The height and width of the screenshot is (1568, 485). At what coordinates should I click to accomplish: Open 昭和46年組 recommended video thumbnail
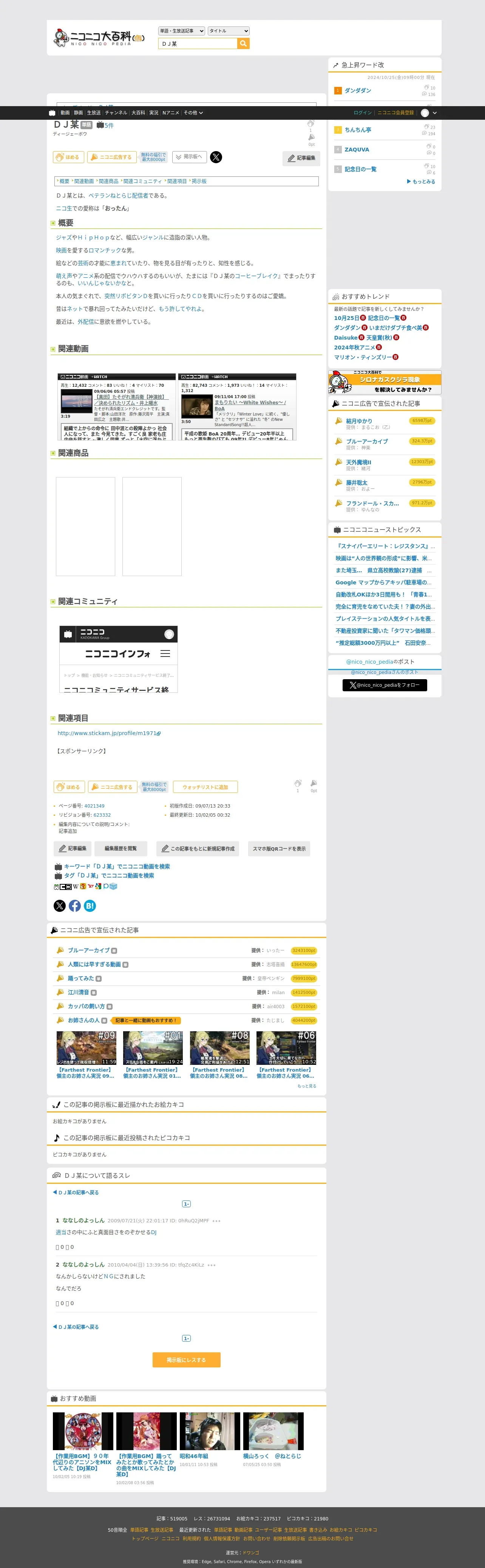pyautogui.click(x=210, y=1431)
